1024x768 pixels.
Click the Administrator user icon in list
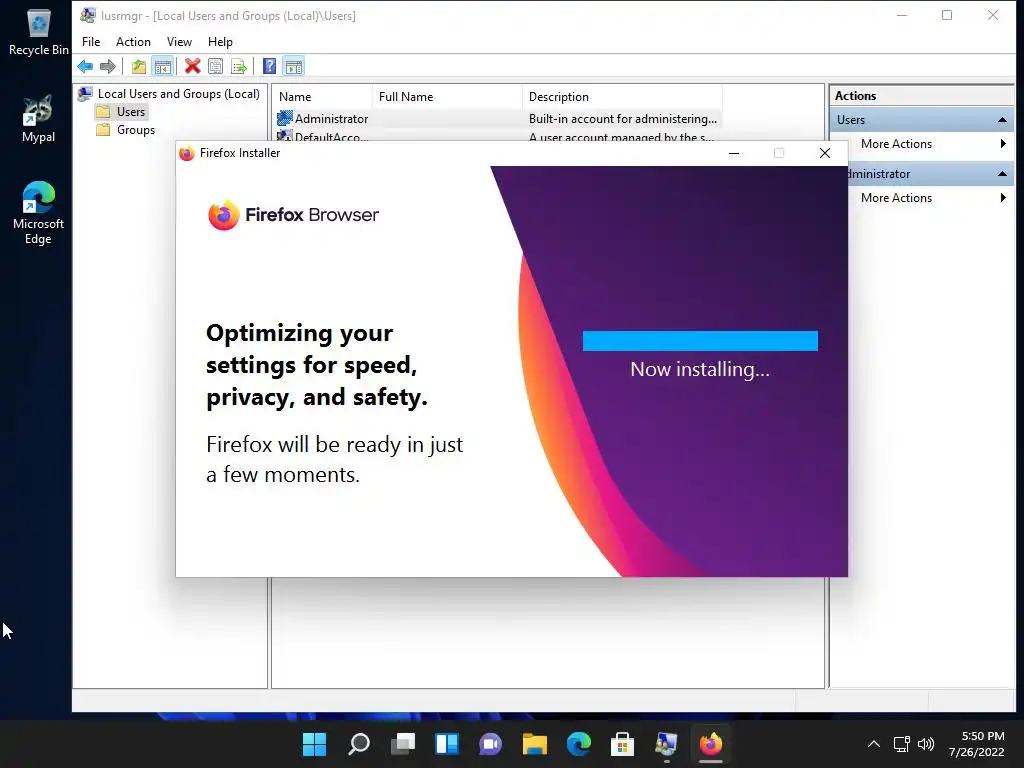(x=284, y=118)
